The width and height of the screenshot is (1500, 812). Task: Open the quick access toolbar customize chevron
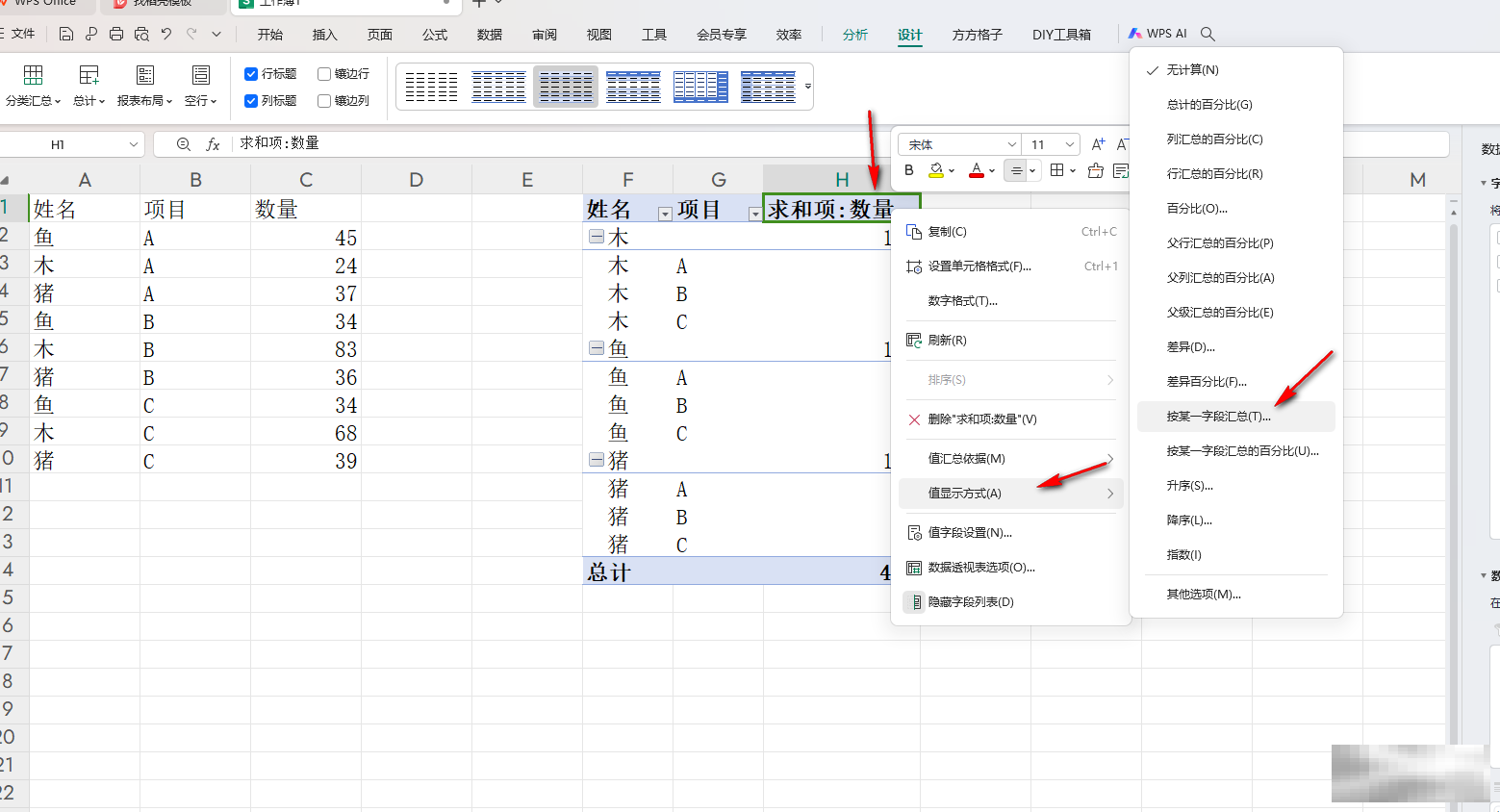tap(216, 34)
